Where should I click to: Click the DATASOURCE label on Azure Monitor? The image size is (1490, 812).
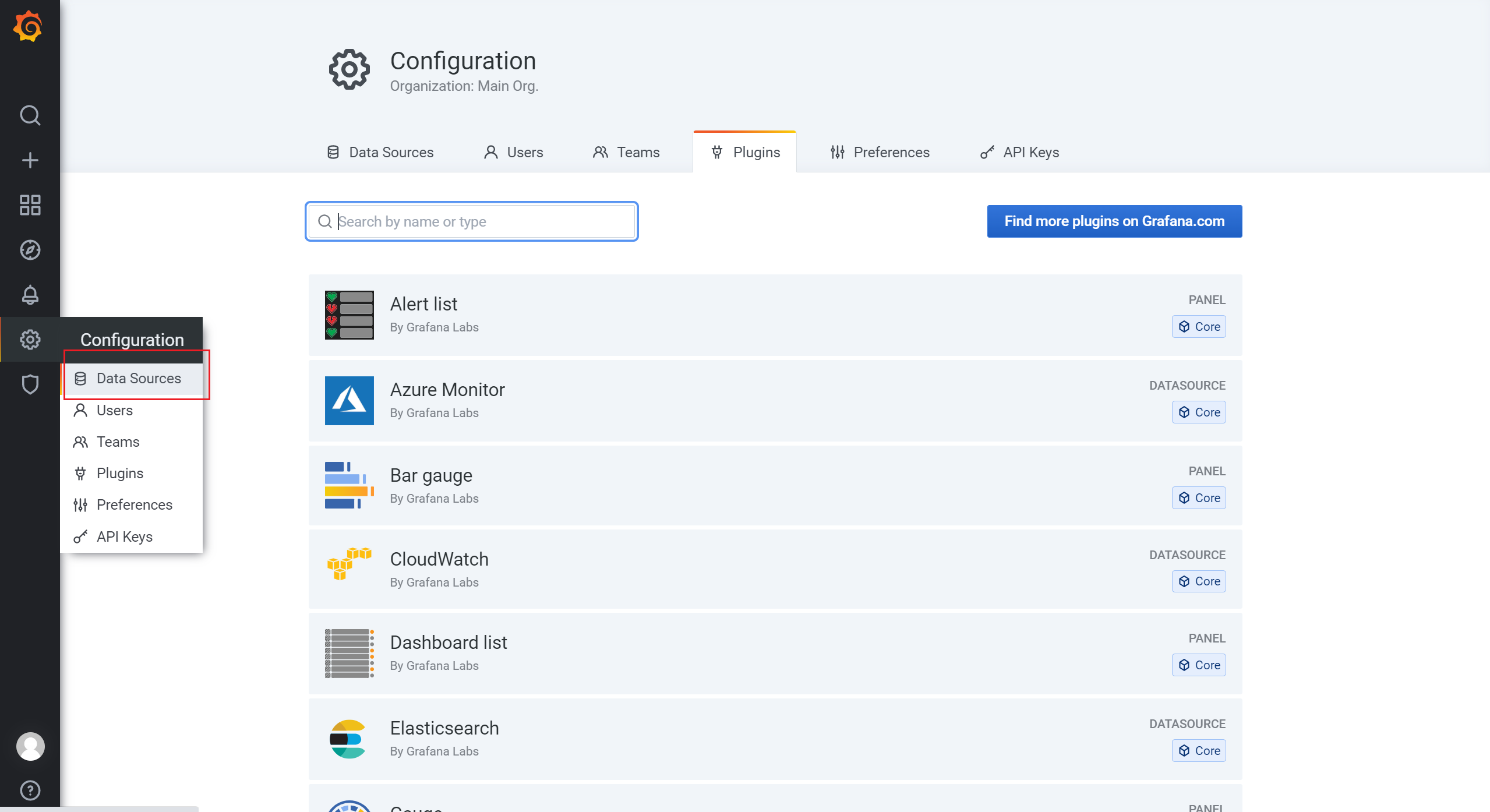[x=1187, y=386]
